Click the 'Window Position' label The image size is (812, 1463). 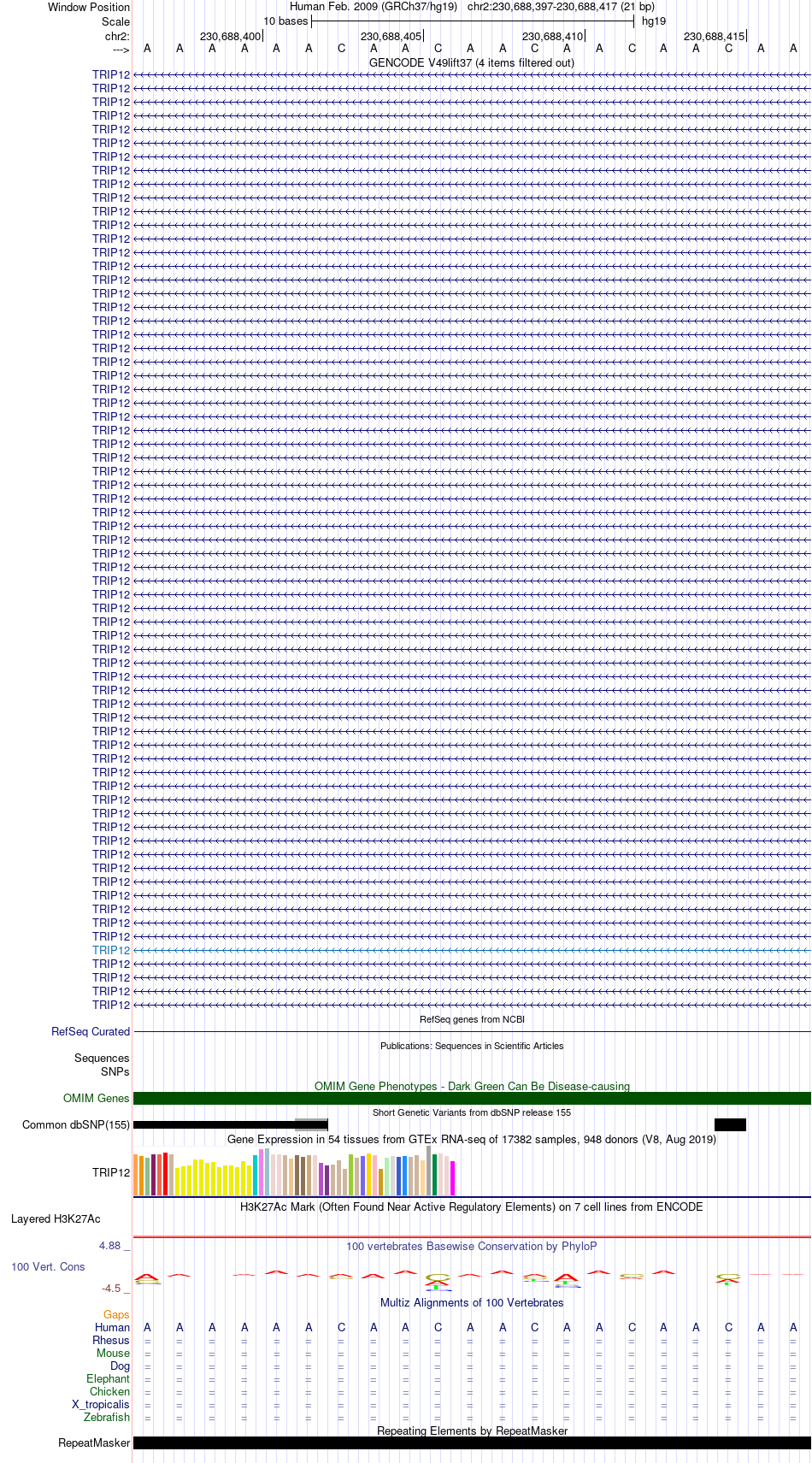[89, 7]
